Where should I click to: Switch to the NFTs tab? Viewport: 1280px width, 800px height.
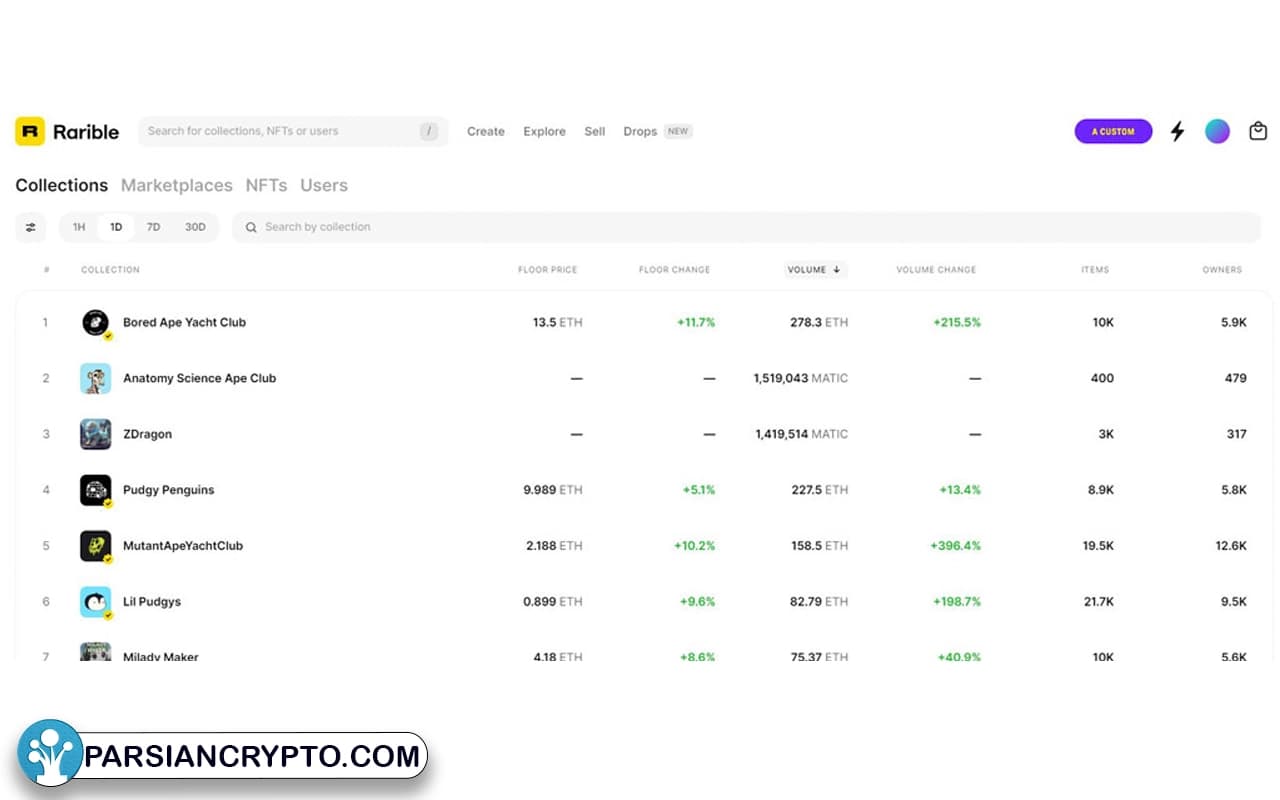[x=266, y=185]
